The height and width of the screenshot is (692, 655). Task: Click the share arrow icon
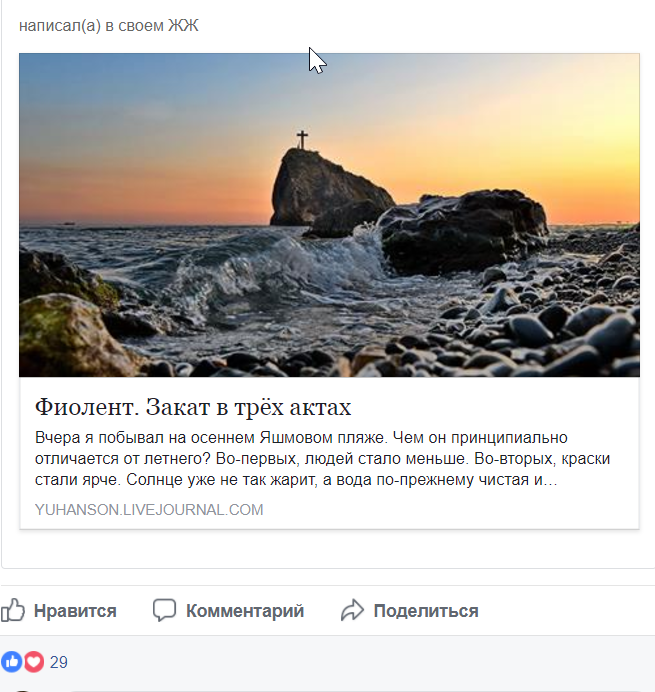[x=352, y=610]
